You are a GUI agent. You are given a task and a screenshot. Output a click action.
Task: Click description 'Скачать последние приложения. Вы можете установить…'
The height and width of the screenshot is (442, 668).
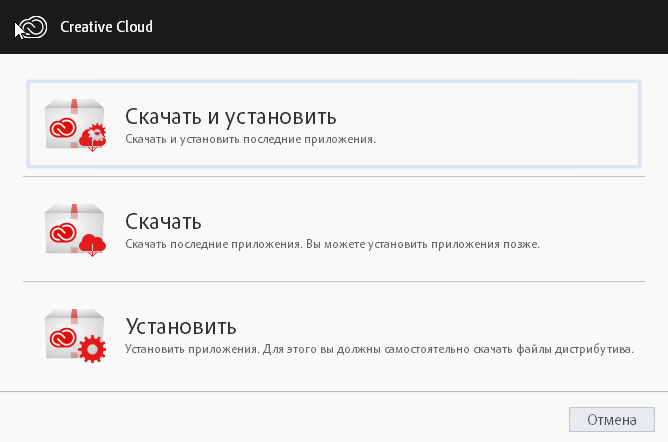(332, 244)
